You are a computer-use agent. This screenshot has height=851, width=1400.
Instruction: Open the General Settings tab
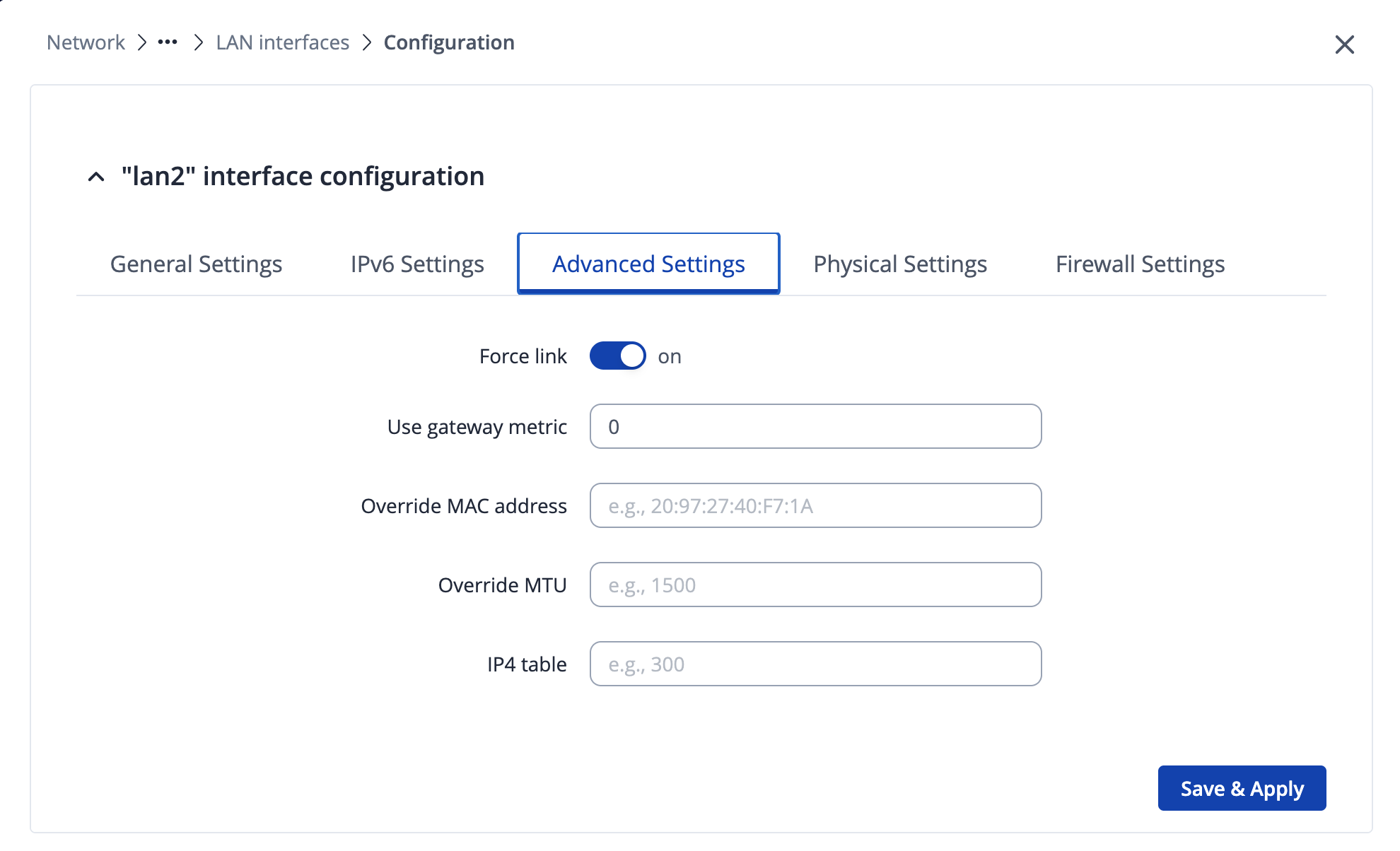click(x=196, y=264)
